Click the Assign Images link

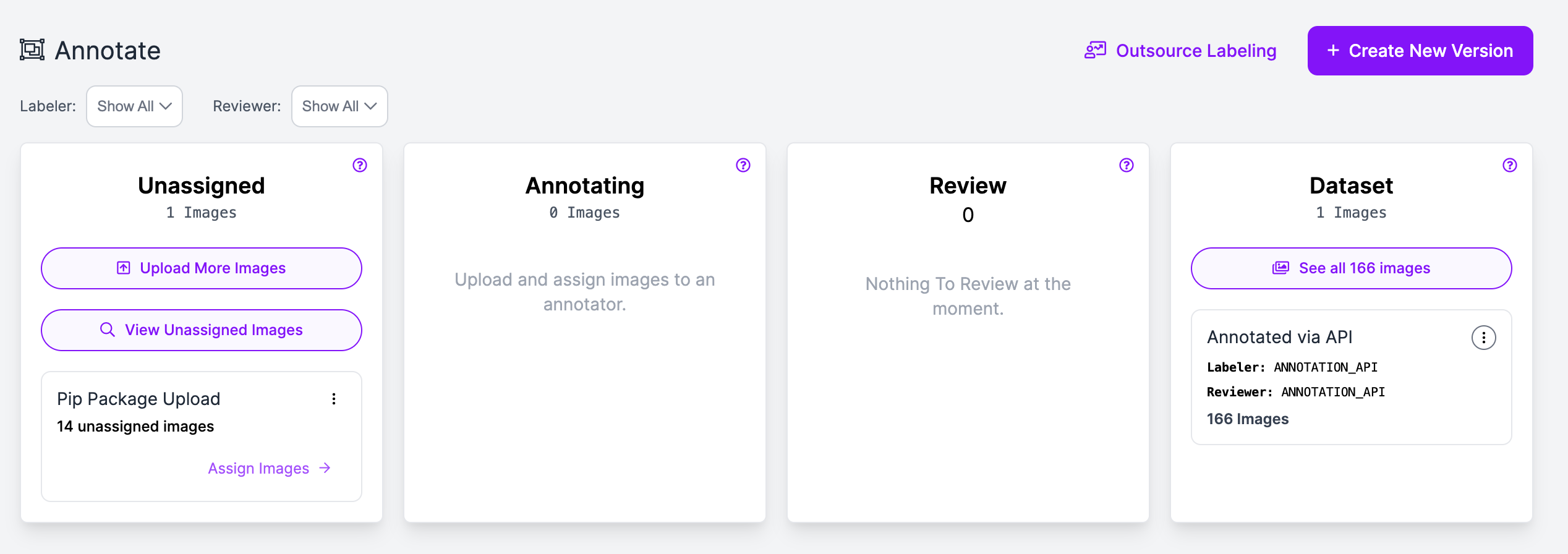click(258, 469)
